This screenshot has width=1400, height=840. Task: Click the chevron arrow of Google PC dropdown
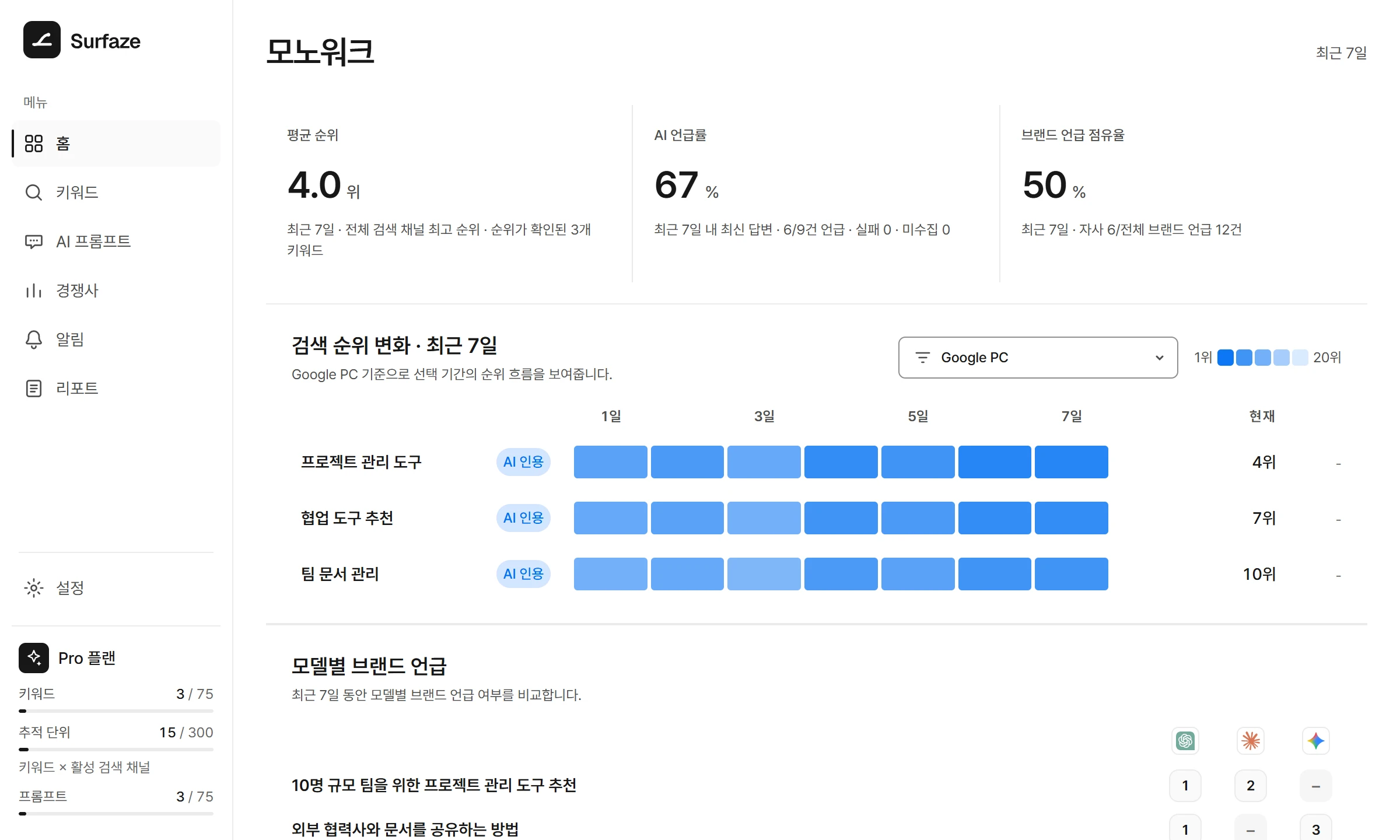point(1160,358)
